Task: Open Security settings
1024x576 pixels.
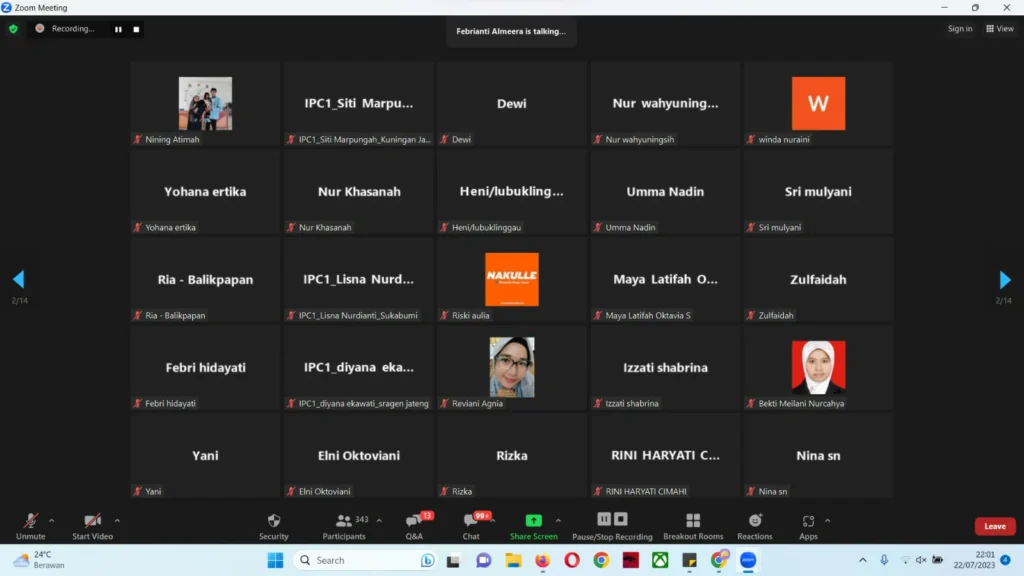Action: click(x=274, y=526)
